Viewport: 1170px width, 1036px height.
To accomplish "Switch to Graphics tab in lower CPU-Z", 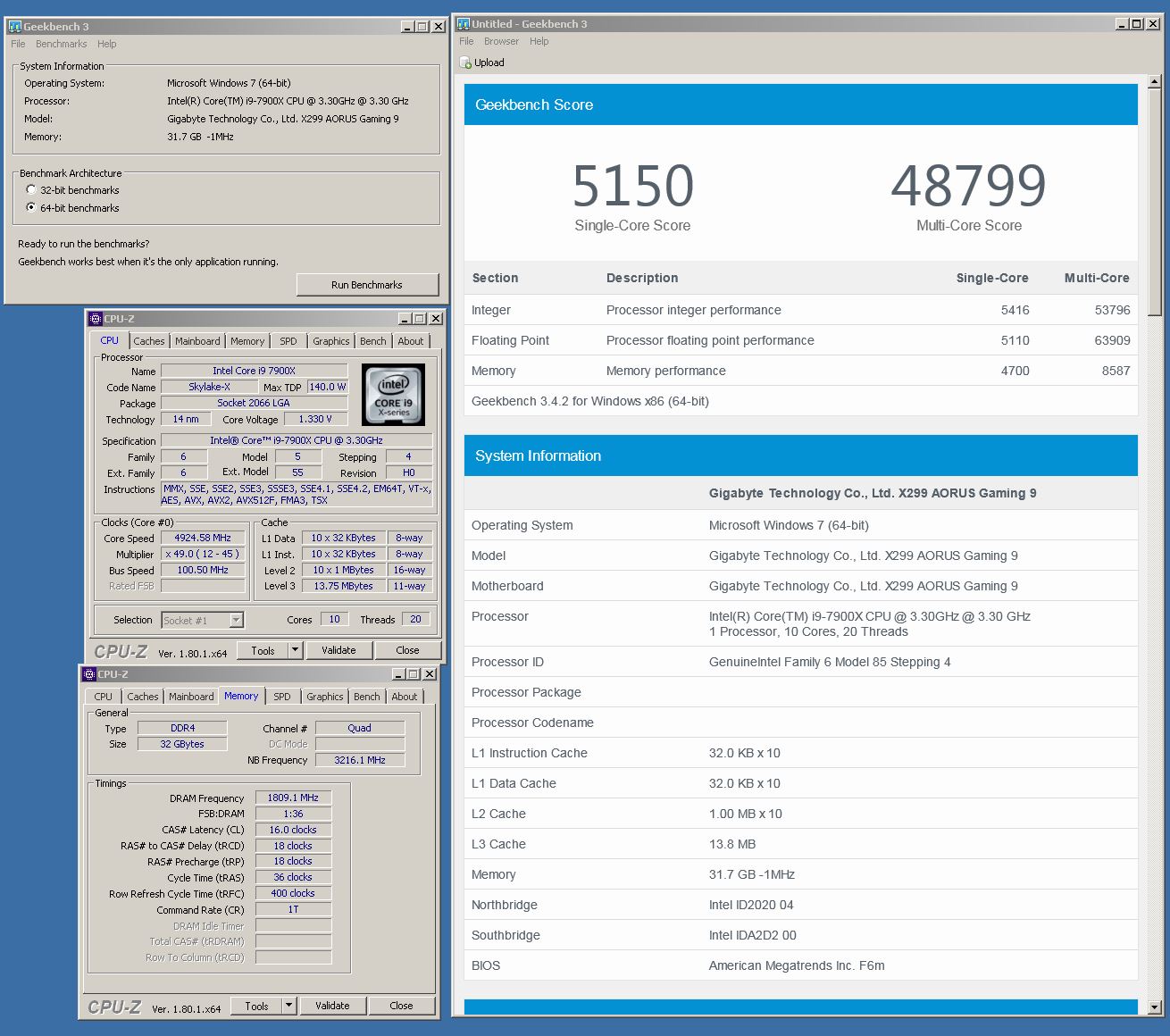I will [325, 697].
